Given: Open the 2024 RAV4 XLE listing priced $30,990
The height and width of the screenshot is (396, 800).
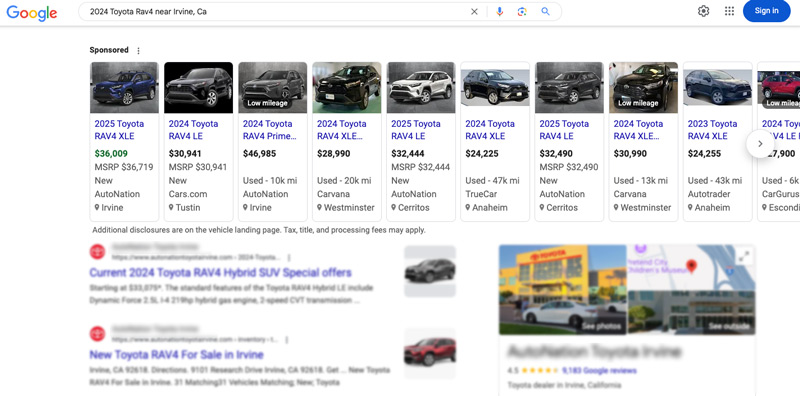Looking at the screenshot, I should coord(638,130).
